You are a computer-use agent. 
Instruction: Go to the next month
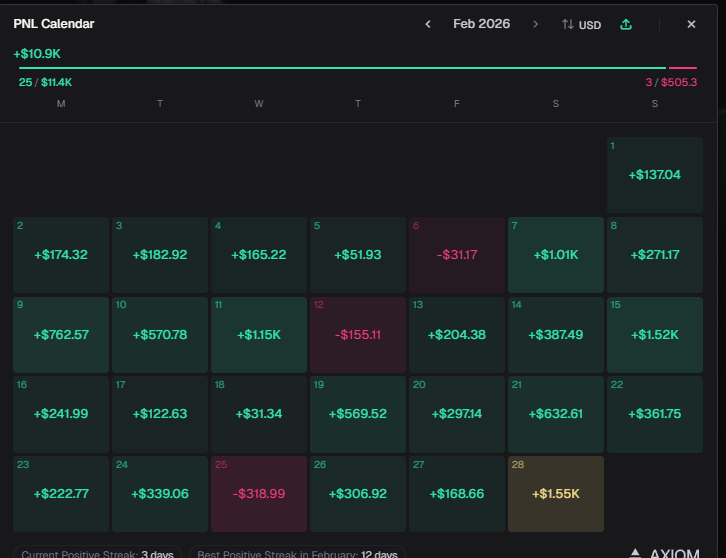pos(536,24)
